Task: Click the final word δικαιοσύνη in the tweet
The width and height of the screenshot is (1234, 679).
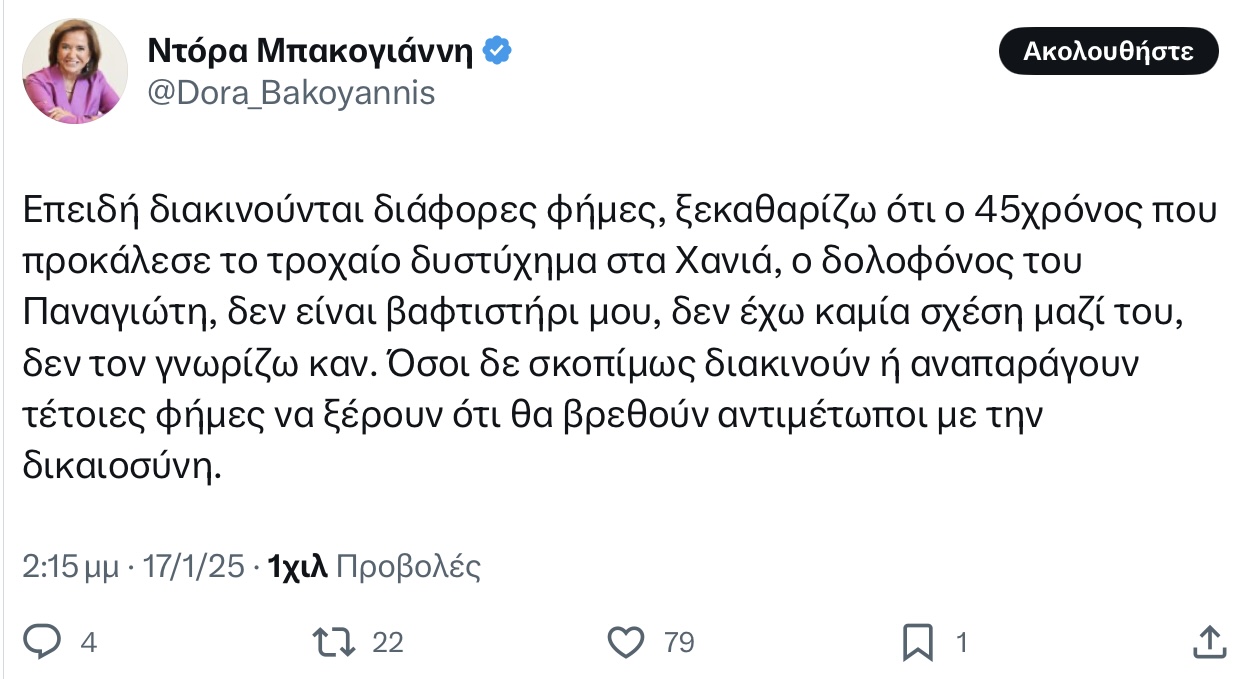Action: click(x=120, y=468)
